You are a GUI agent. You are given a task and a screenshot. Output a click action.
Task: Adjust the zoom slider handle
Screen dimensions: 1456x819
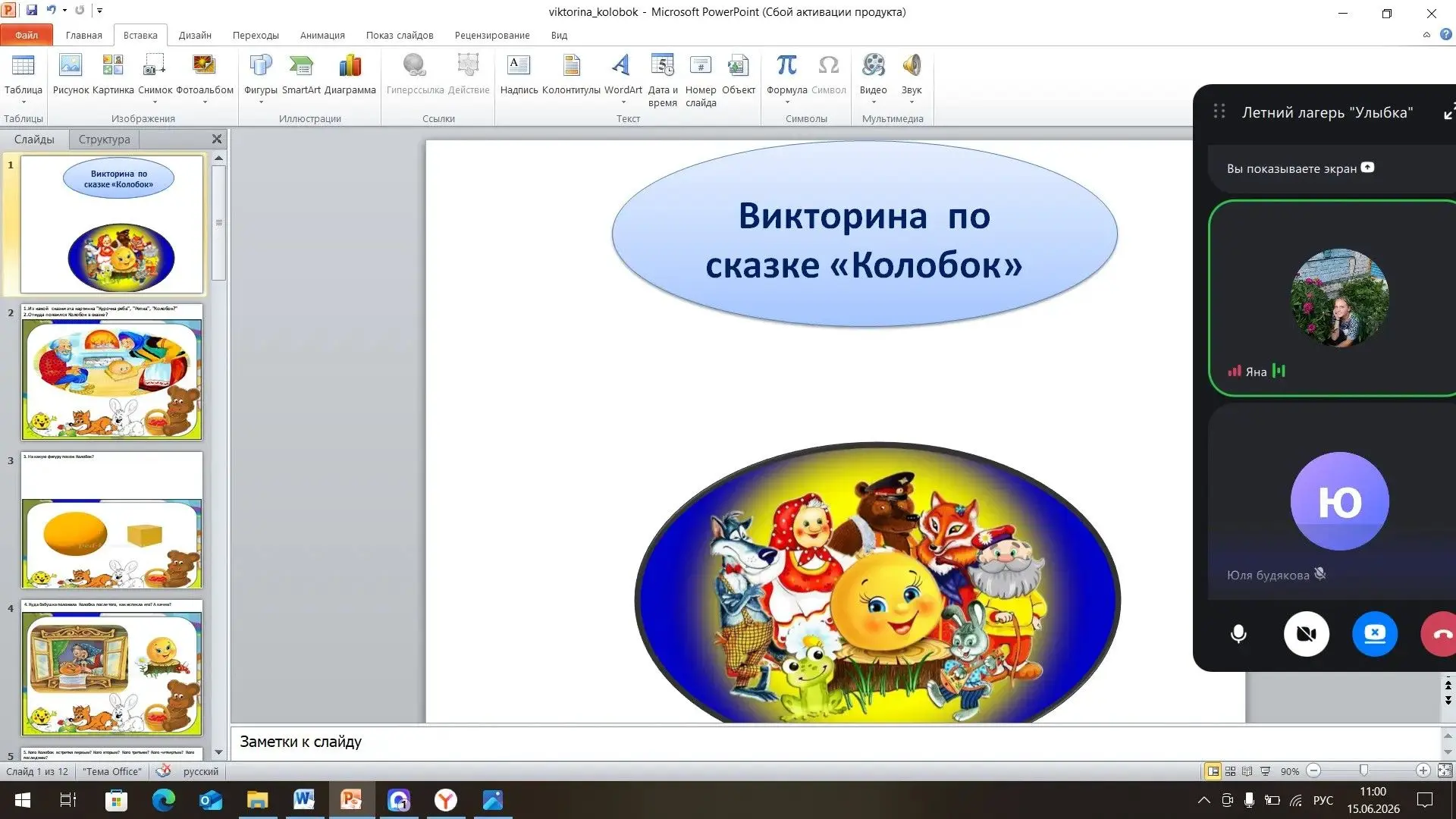tap(1363, 770)
